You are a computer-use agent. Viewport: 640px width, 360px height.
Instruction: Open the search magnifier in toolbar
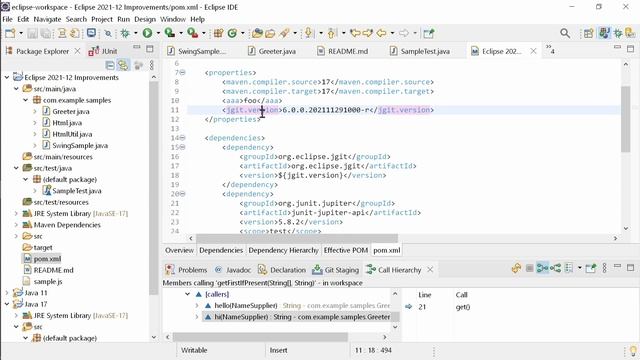[565, 33]
